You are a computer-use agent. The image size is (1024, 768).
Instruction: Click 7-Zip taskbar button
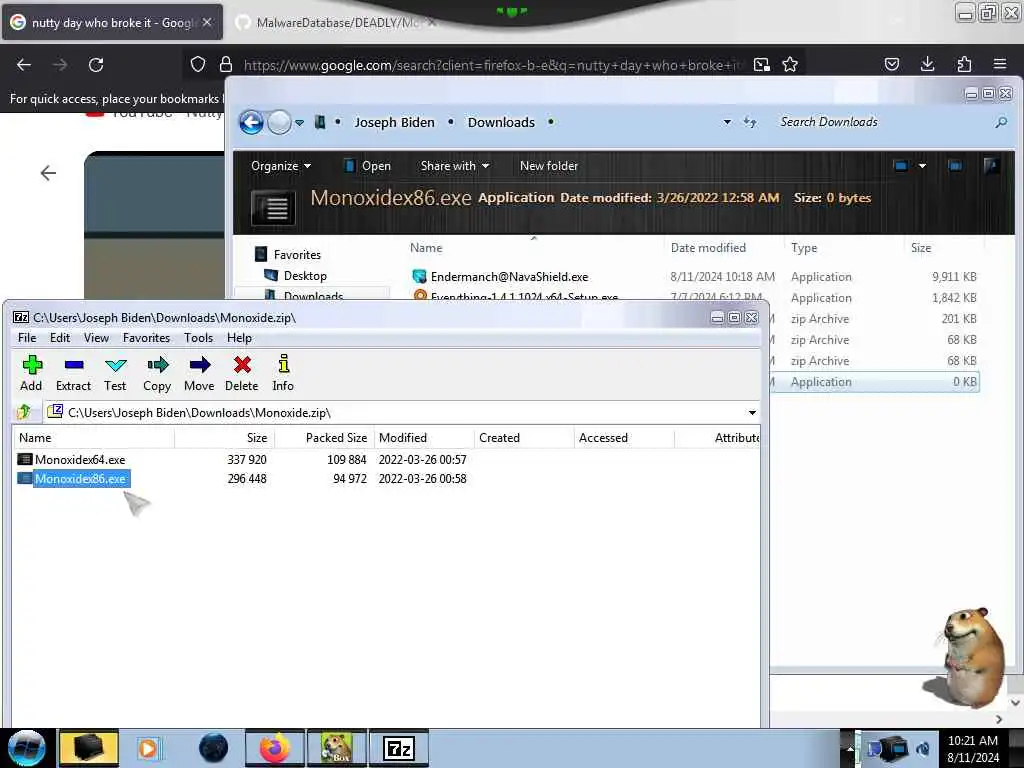[399, 748]
